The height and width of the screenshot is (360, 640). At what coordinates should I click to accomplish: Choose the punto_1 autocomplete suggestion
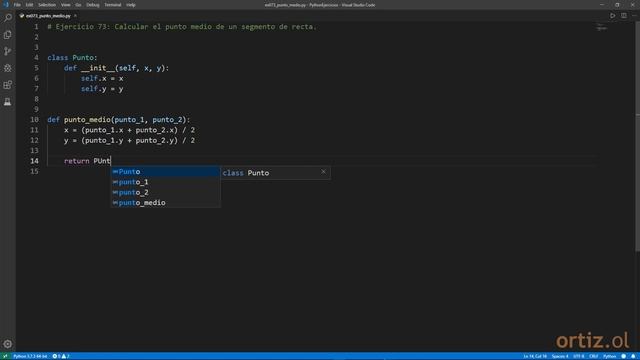click(165, 182)
